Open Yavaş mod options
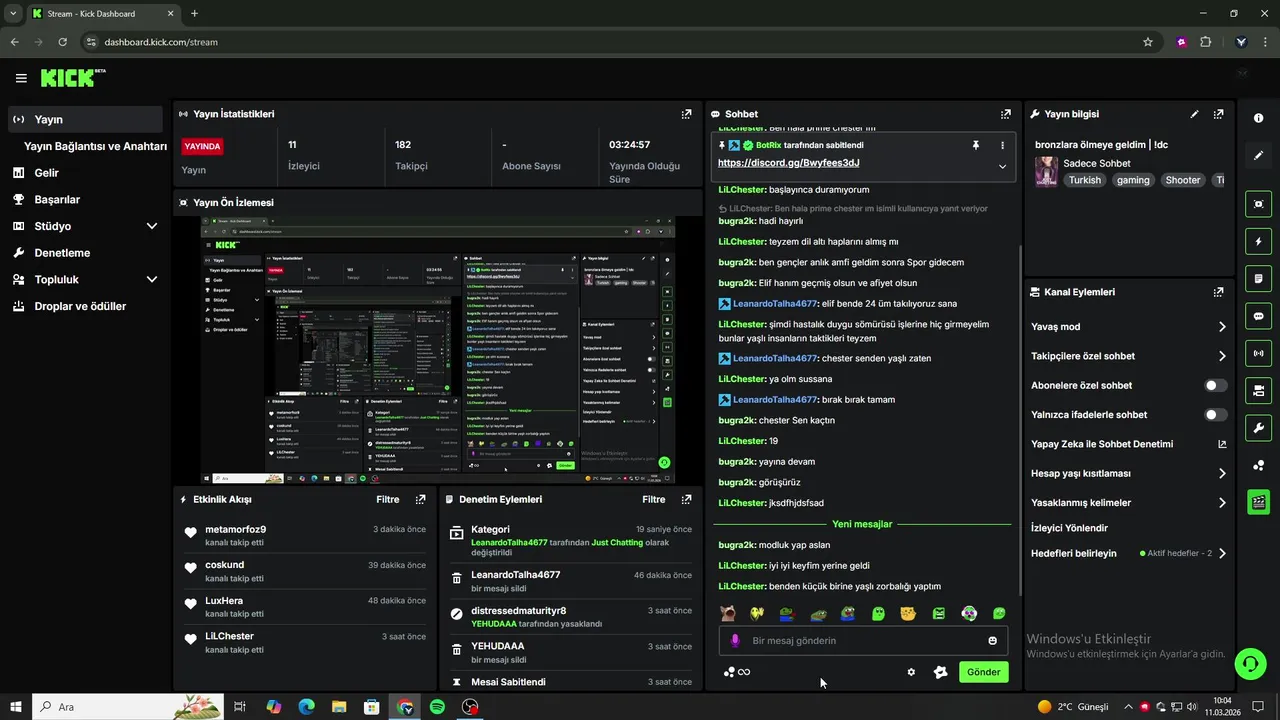The width and height of the screenshot is (1280, 720). (x=1128, y=327)
